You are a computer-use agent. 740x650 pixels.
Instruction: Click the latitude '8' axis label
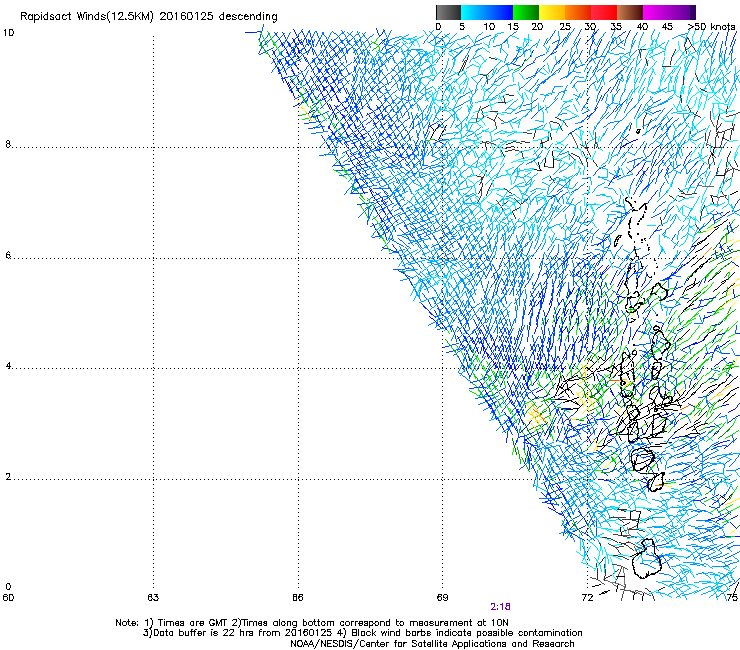pos(8,144)
